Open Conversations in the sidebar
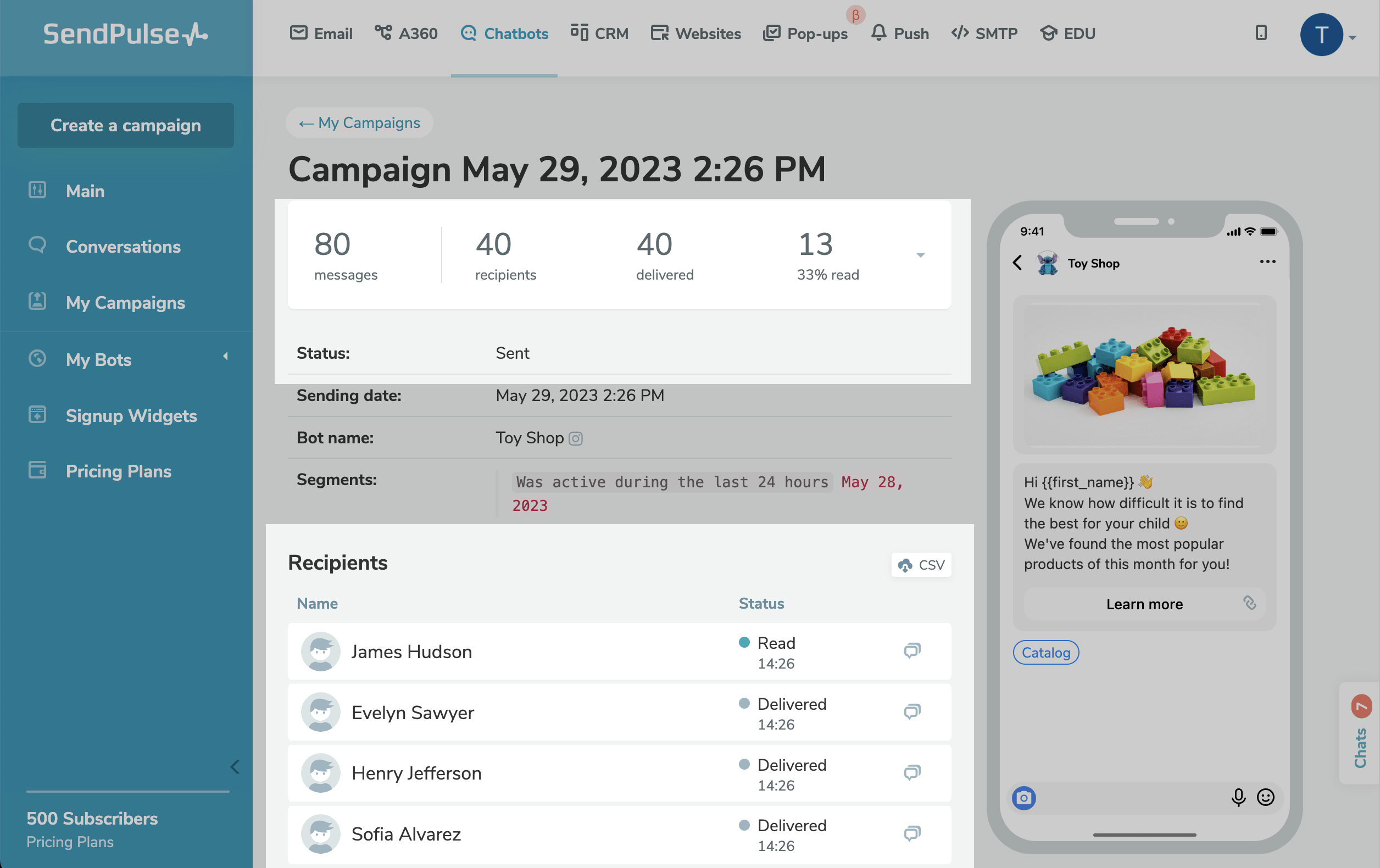 click(x=123, y=246)
